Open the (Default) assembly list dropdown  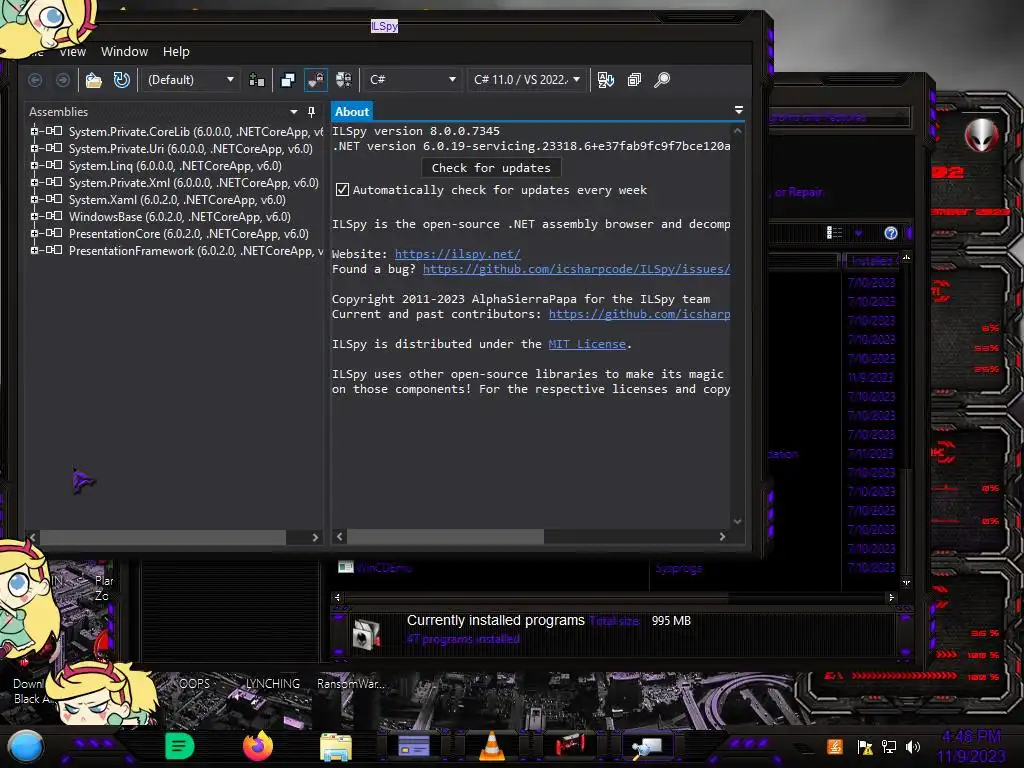pyautogui.click(x=190, y=80)
